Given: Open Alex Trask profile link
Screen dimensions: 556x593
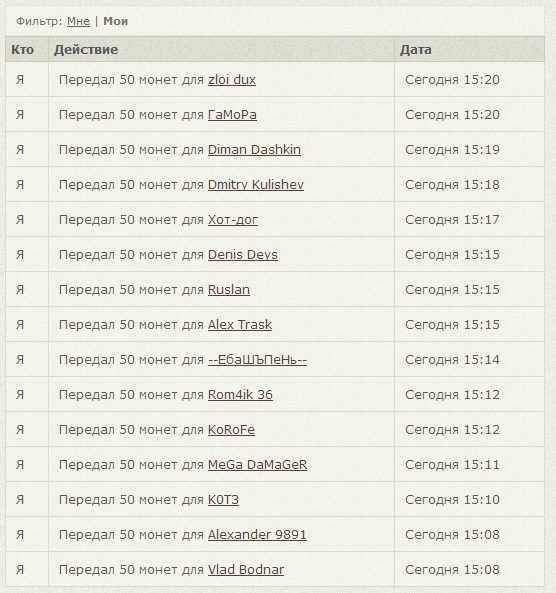Looking at the screenshot, I should (240, 324).
